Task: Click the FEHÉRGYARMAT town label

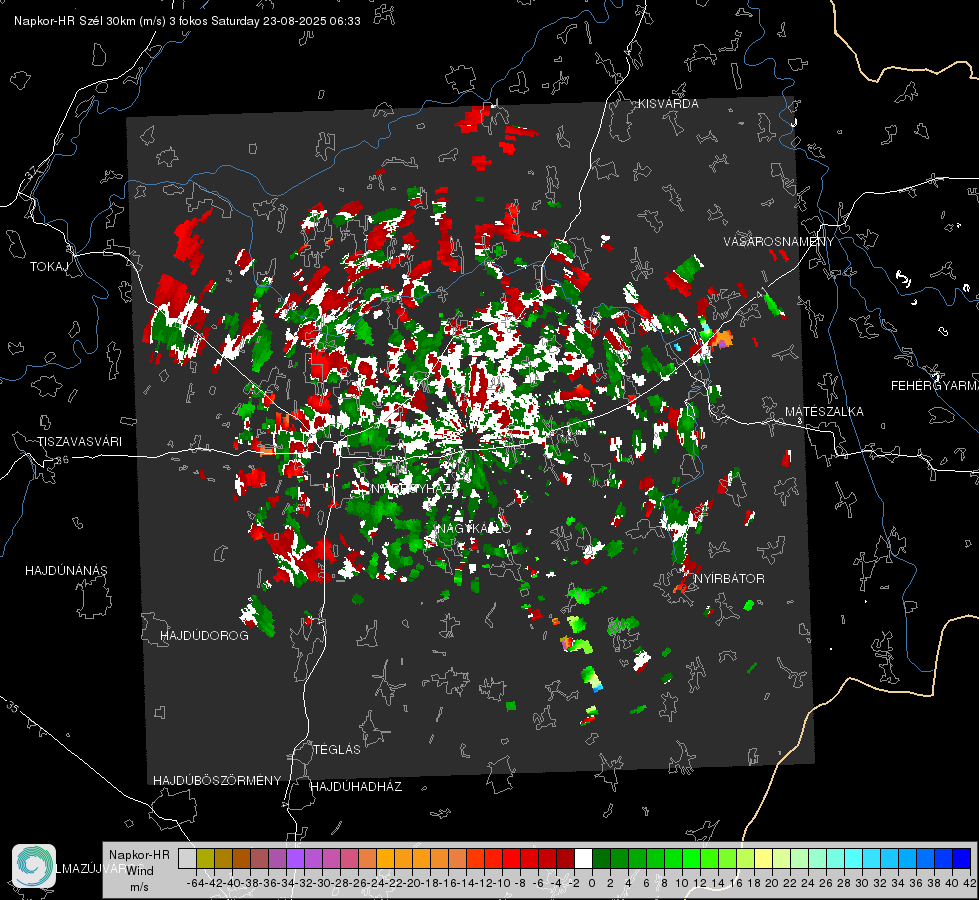Action: (935, 386)
